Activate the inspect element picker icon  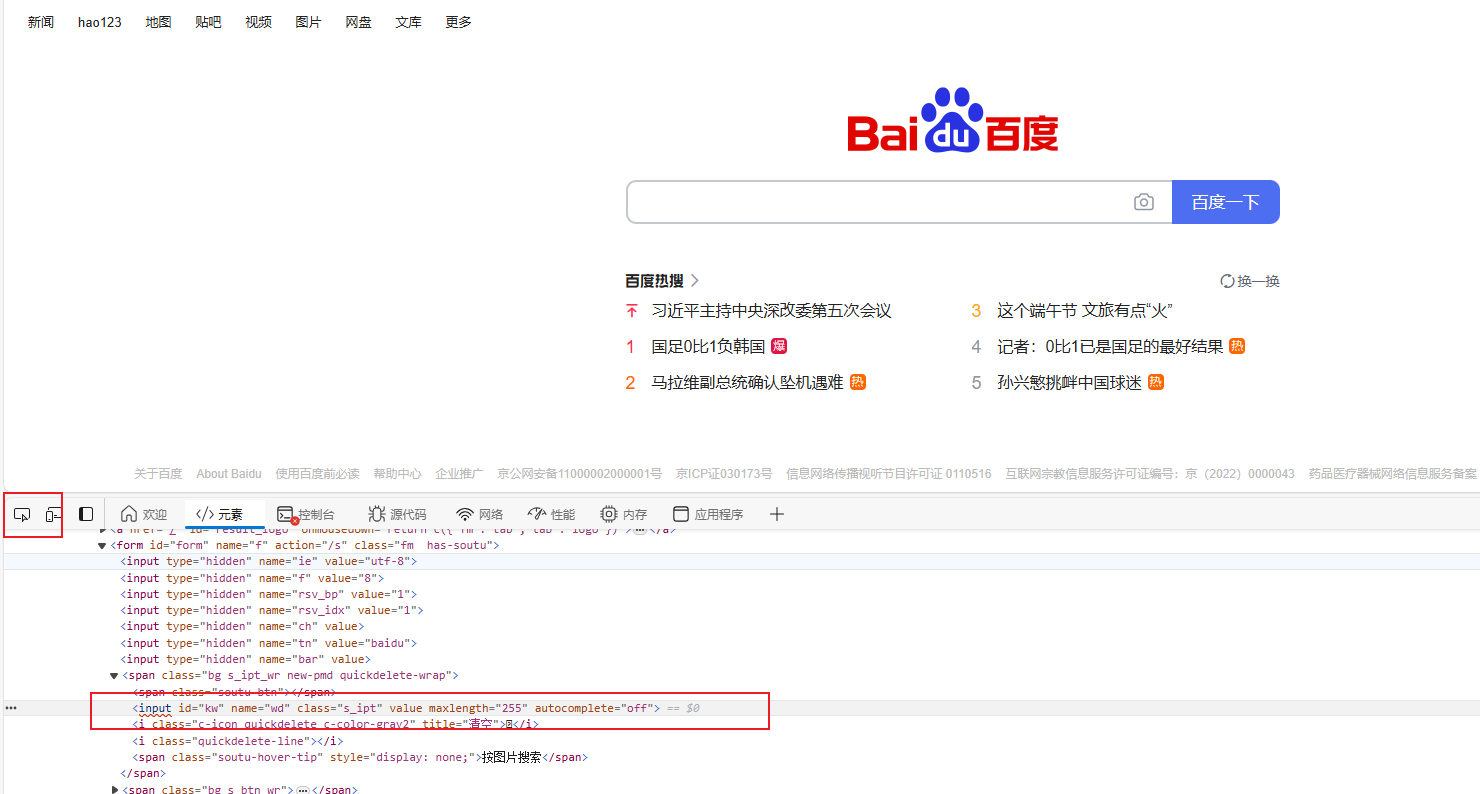pyautogui.click(x=22, y=514)
